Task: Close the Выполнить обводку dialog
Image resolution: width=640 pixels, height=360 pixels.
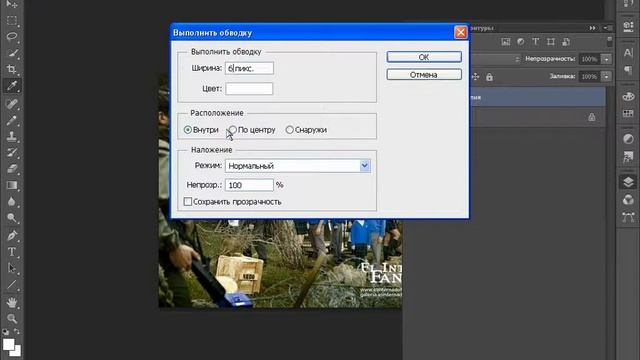Action: pos(460,32)
